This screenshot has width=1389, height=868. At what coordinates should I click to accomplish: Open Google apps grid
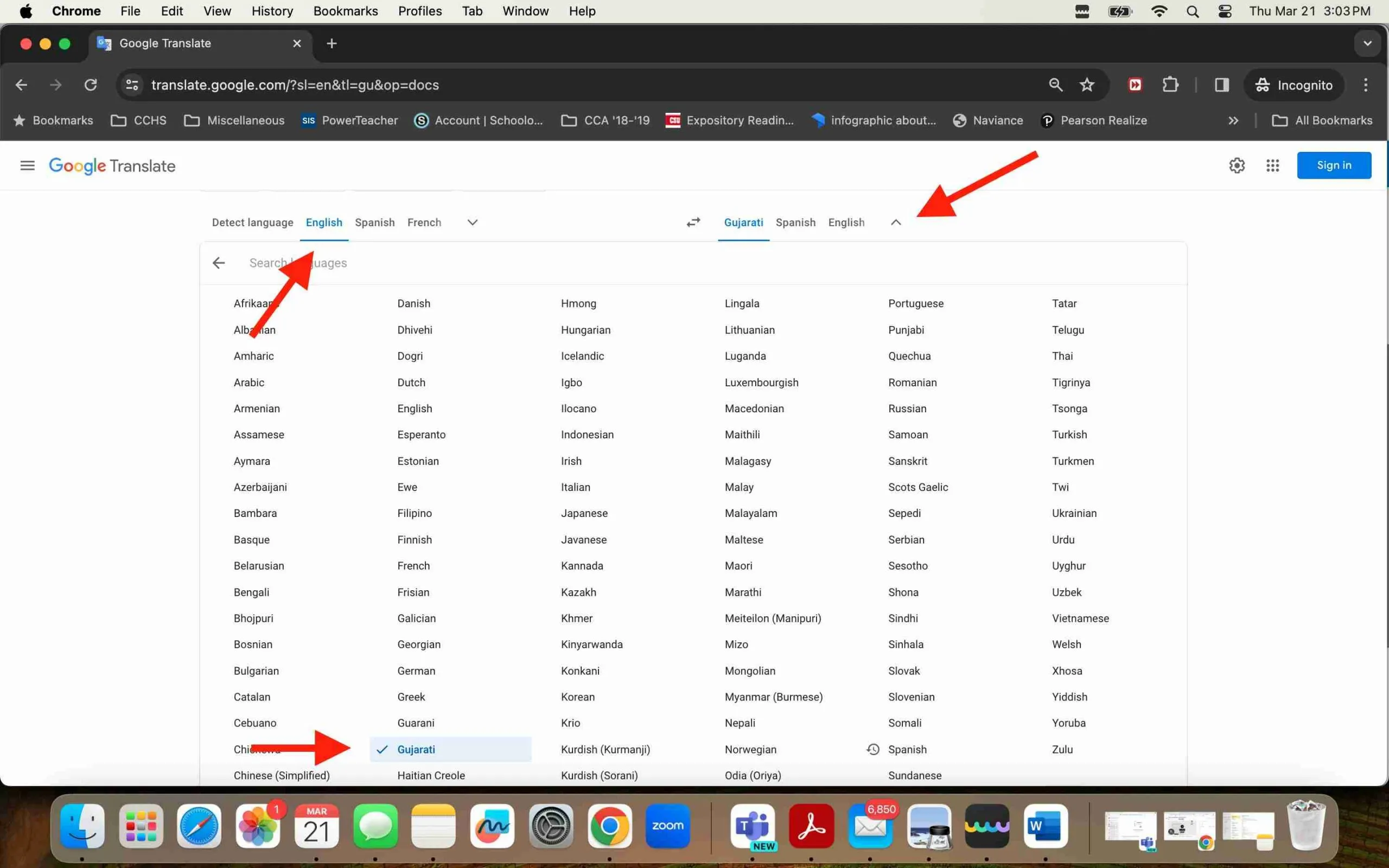1272,165
